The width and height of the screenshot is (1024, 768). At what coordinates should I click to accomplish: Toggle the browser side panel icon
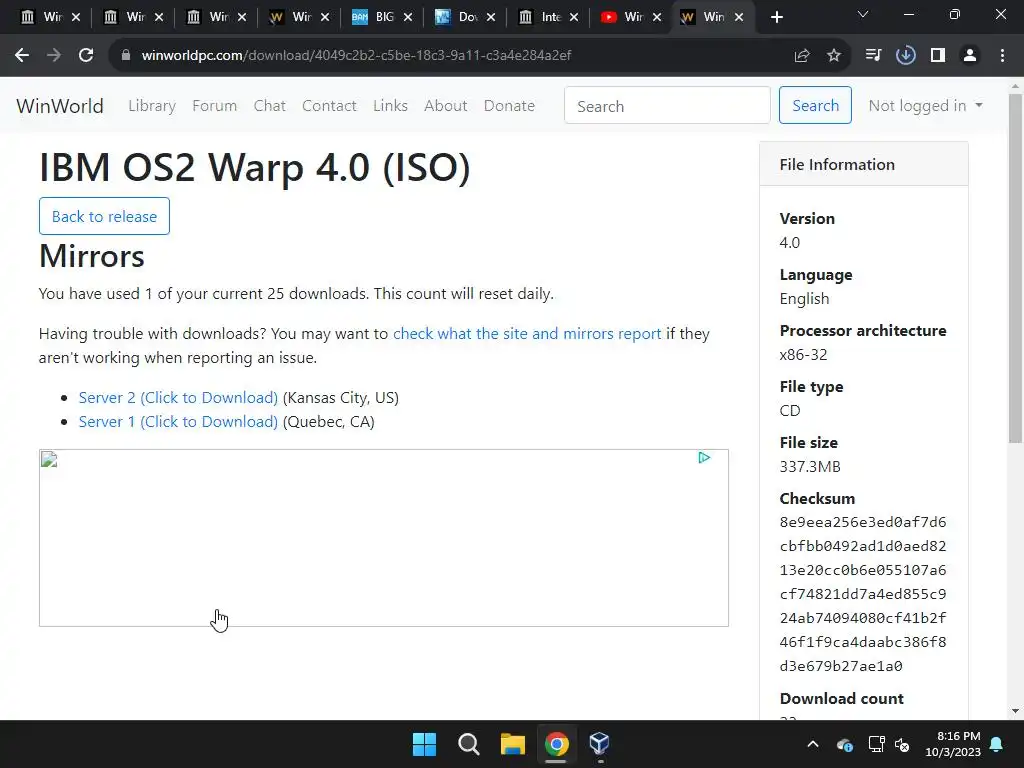pos(938,56)
